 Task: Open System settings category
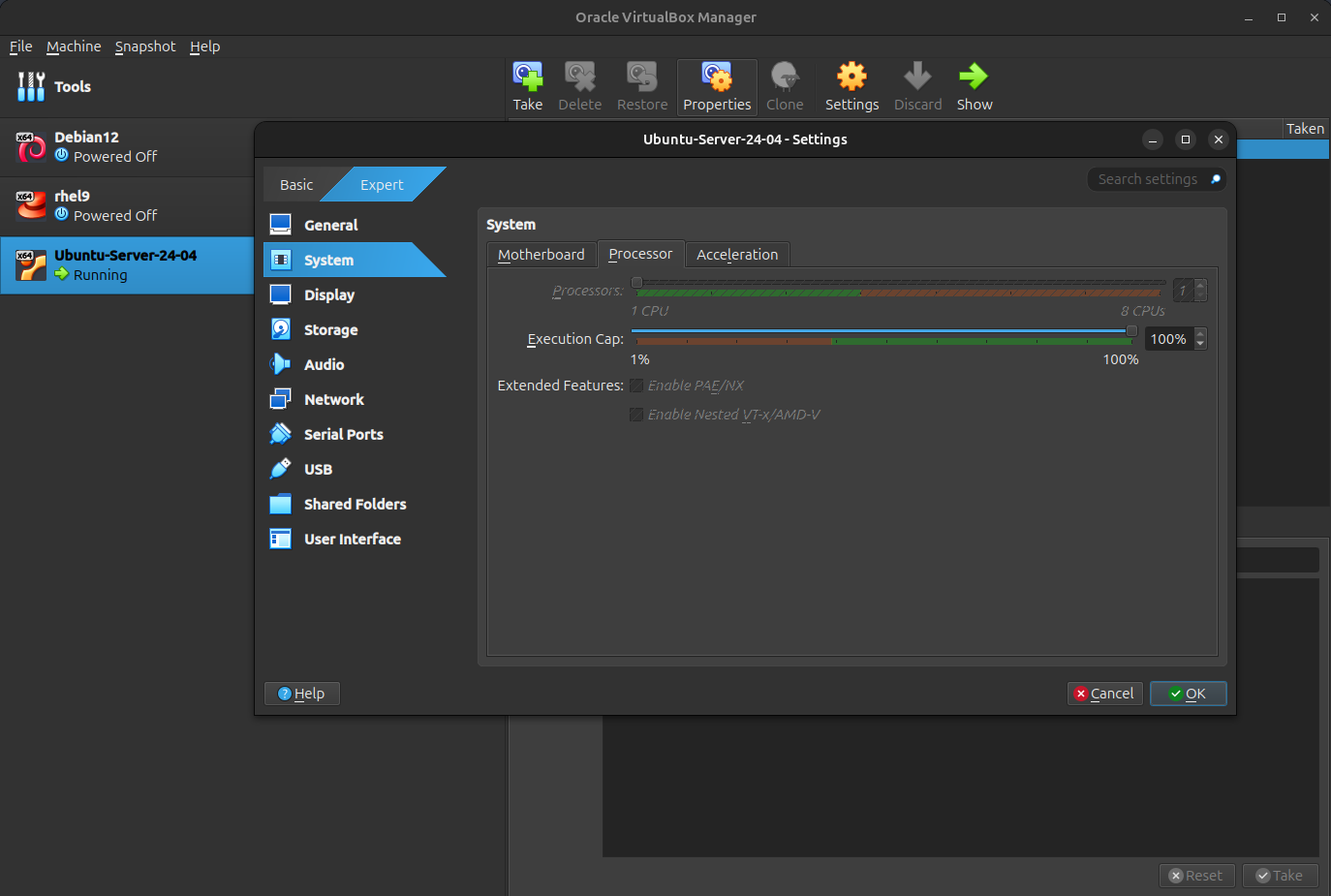[x=355, y=260]
